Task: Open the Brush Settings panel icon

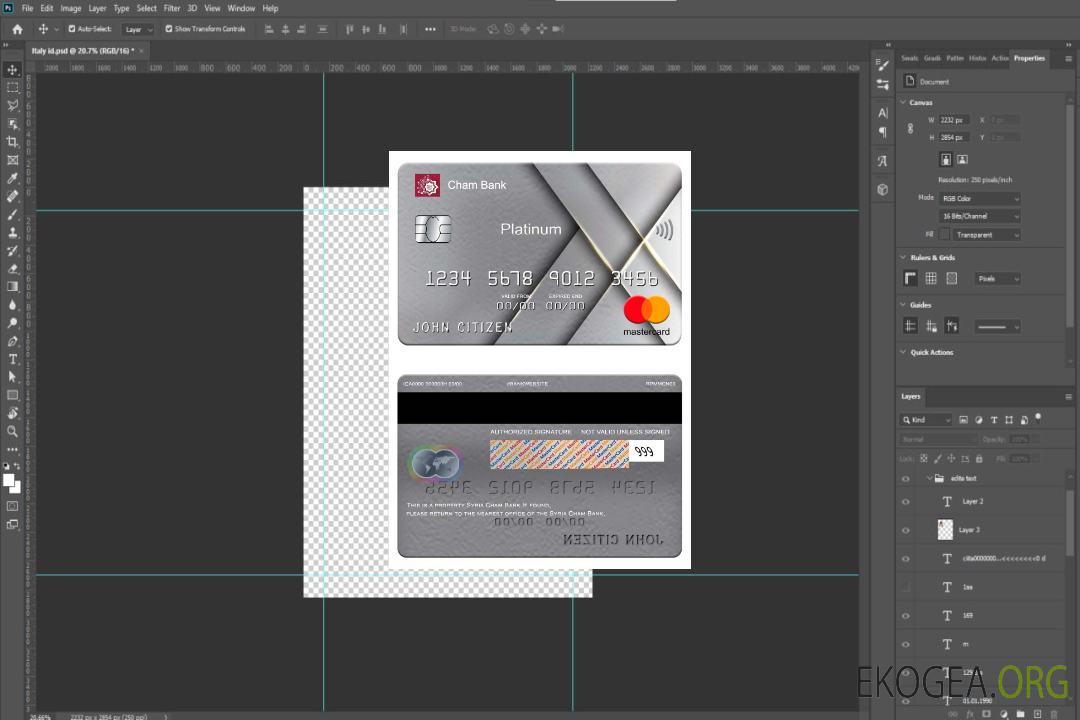Action: (x=883, y=65)
